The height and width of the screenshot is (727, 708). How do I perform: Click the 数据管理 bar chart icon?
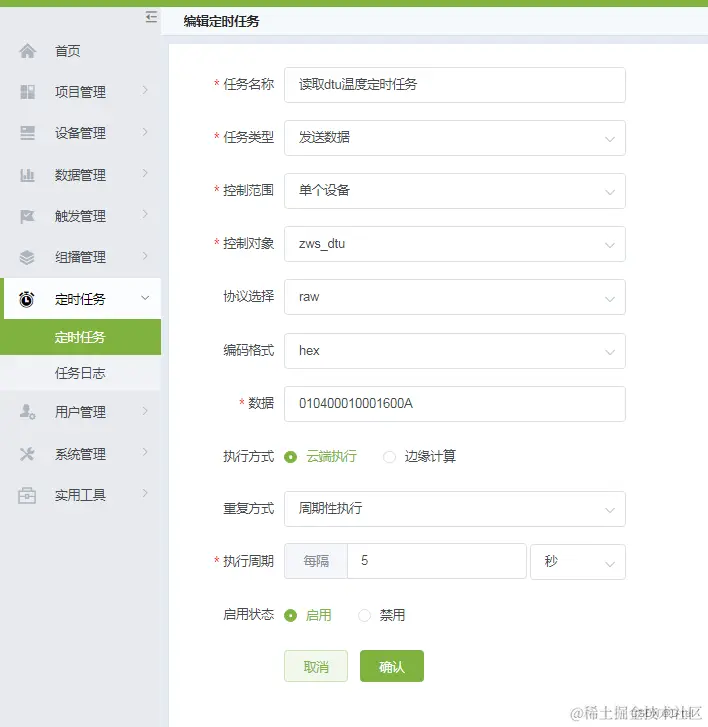coord(27,175)
